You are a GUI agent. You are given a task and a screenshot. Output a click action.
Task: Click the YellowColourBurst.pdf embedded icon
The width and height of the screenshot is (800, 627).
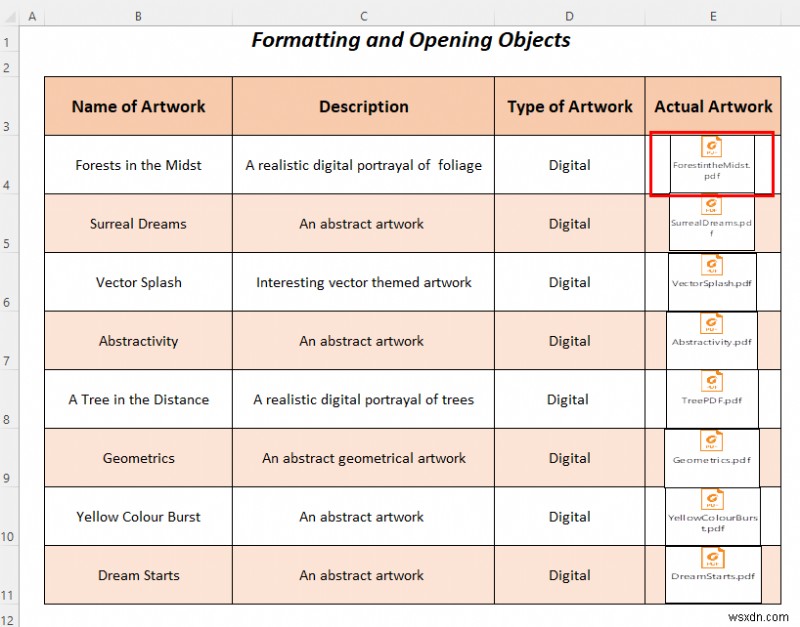coord(713,516)
